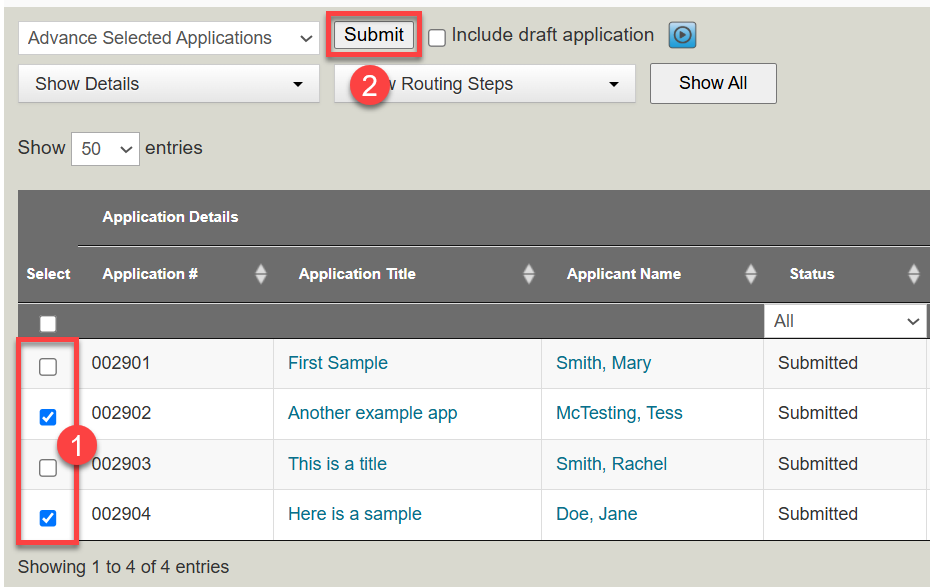The height and width of the screenshot is (587, 930).
Task: Open the Advance Selected Applications action dropdown
Action: (167, 37)
